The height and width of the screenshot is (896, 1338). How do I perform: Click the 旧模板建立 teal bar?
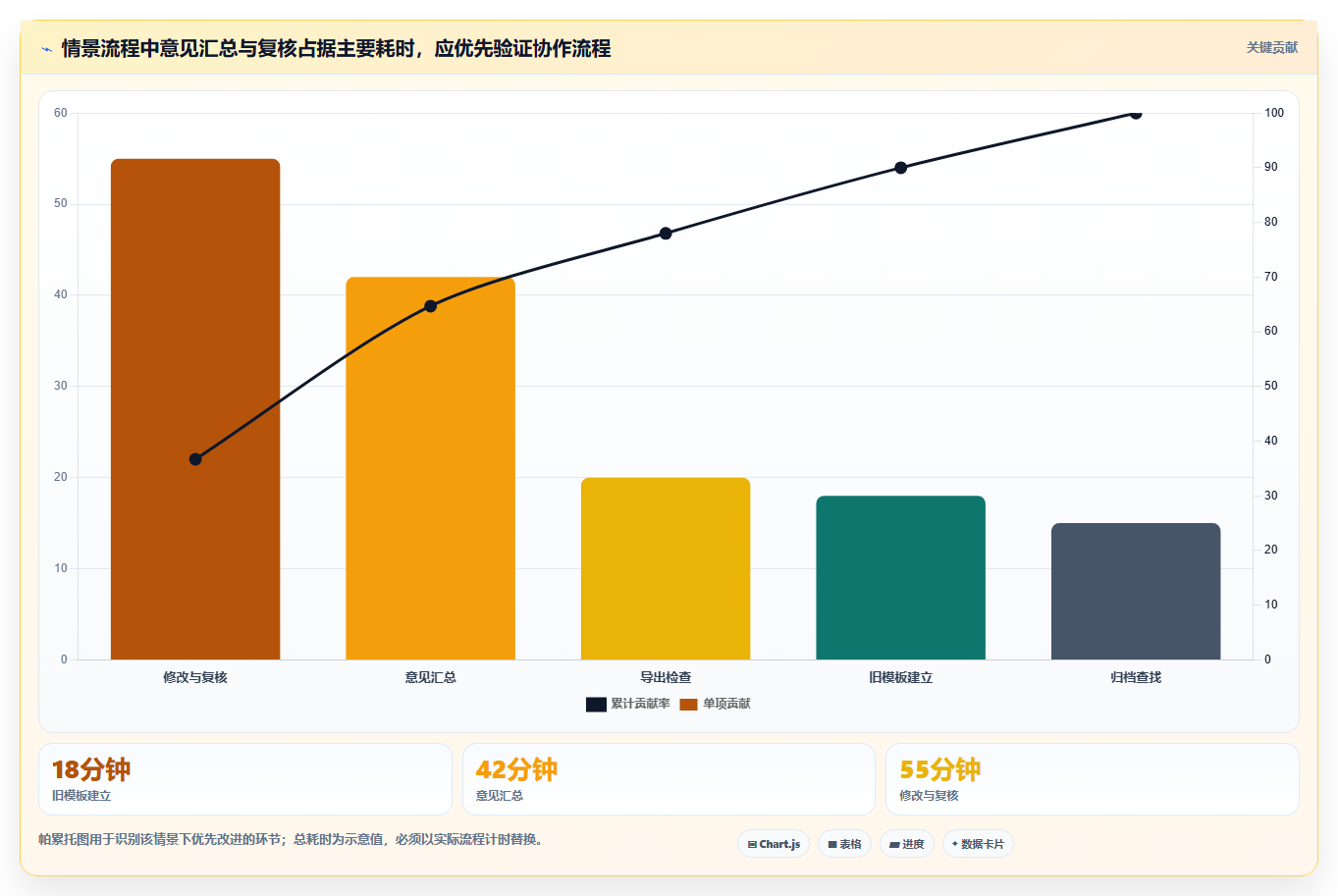tap(900, 578)
